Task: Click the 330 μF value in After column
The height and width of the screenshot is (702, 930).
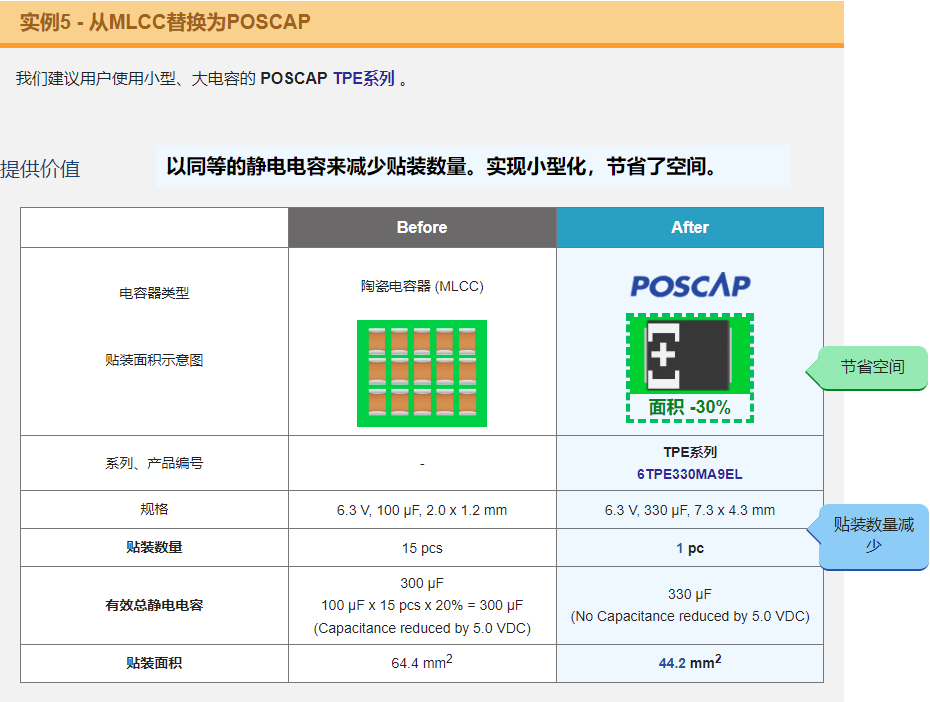Action: (x=690, y=594)
